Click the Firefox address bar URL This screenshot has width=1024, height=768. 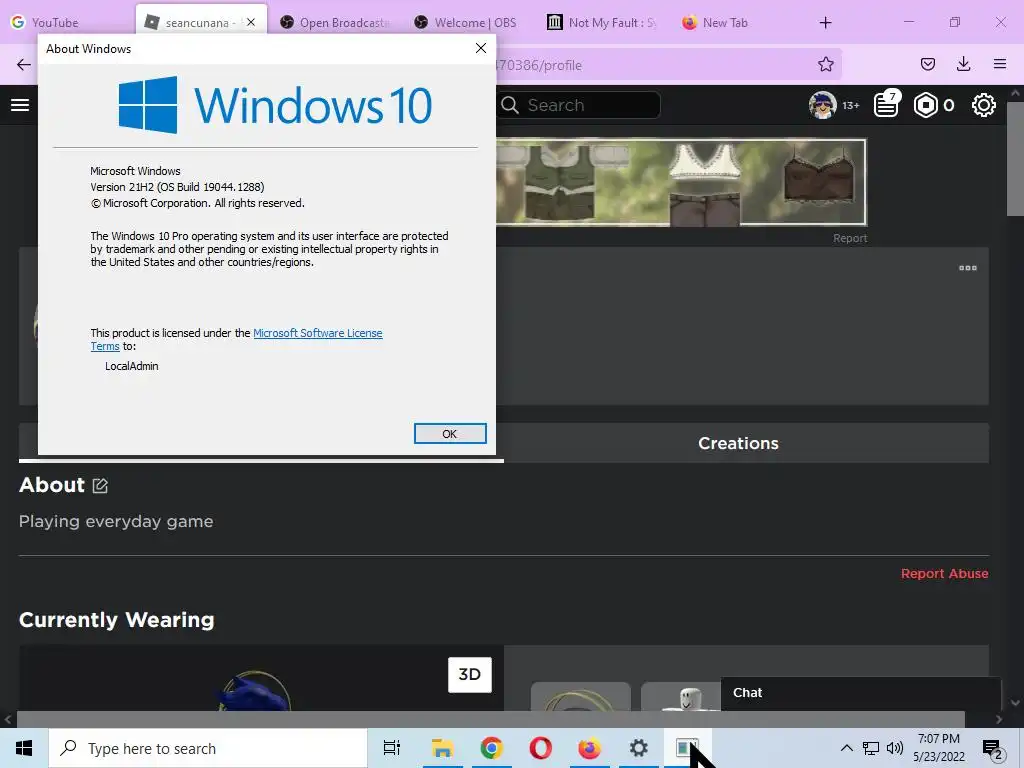pyautogui.click(x=537, y=65)
